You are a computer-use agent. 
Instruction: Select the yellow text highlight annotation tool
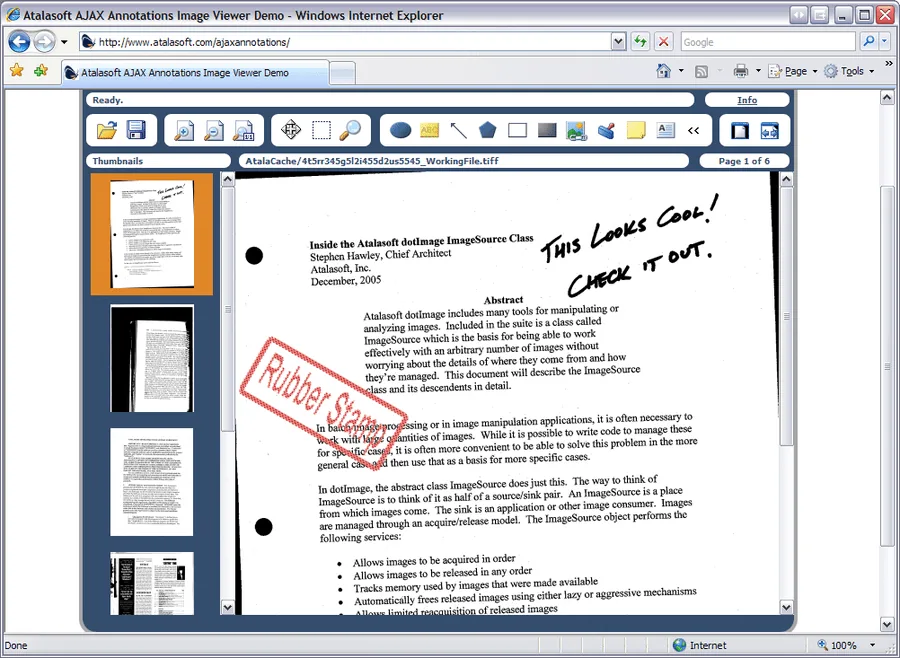click(429, 130)
